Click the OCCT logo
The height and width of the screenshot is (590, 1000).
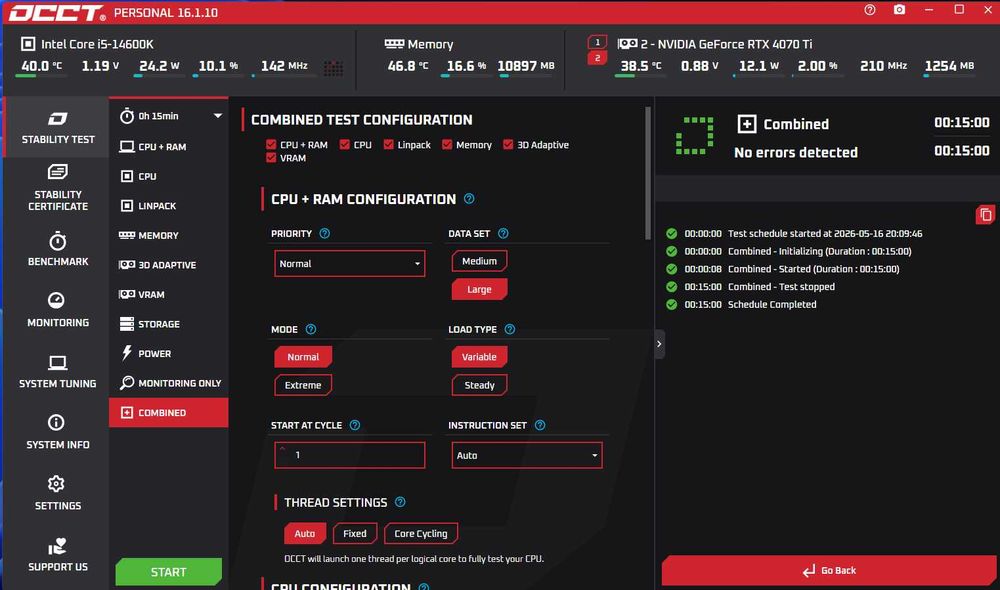(56, 13)
